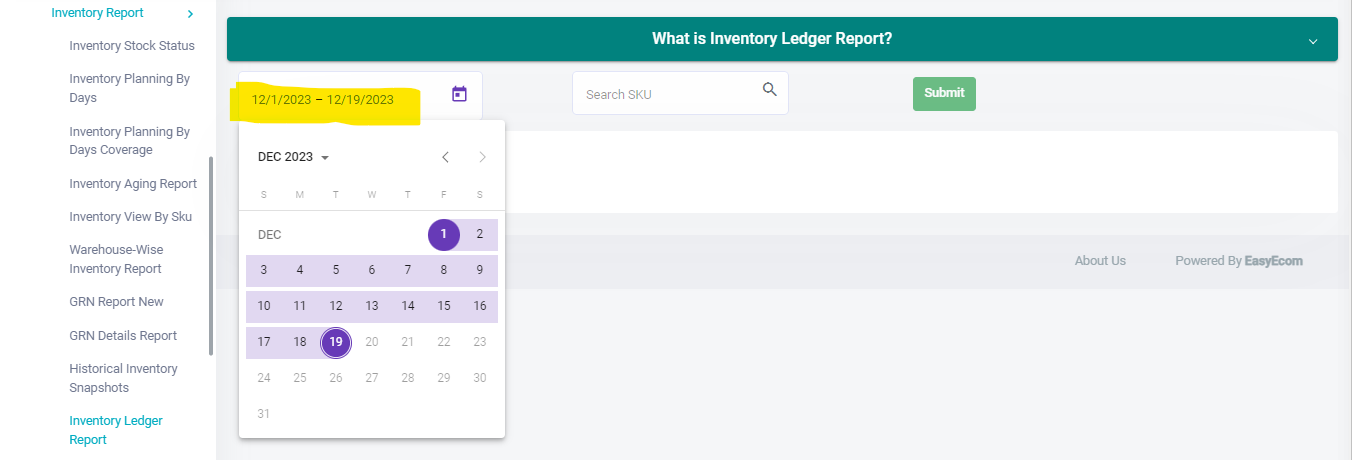This screenshot has height=460, width=1352.
Task: Select December 2 in calendar
Action: click(x=480, y=235)
